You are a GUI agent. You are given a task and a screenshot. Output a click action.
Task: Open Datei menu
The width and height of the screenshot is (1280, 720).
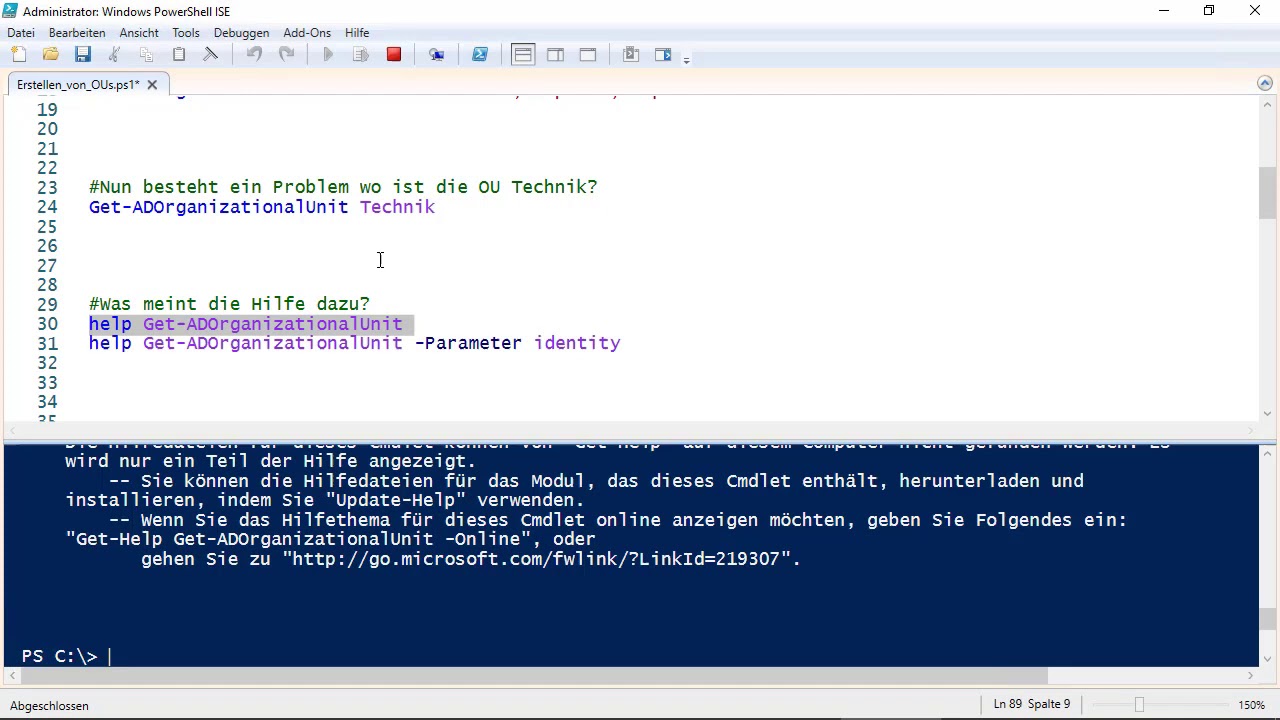20,33
